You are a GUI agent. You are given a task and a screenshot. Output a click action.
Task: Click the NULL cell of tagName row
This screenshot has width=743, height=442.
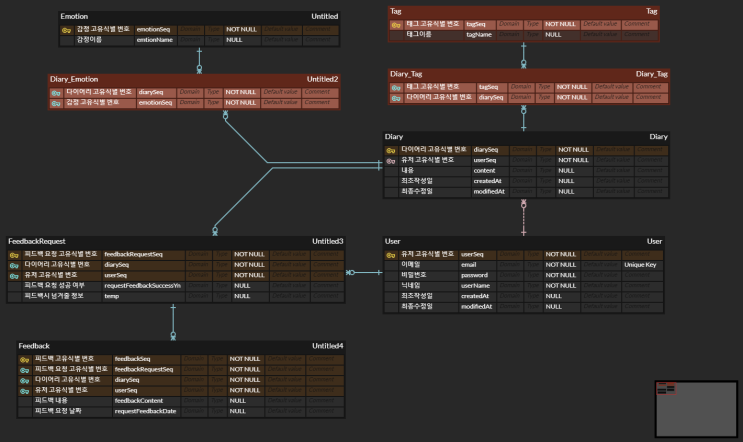(x=553, y=35)
